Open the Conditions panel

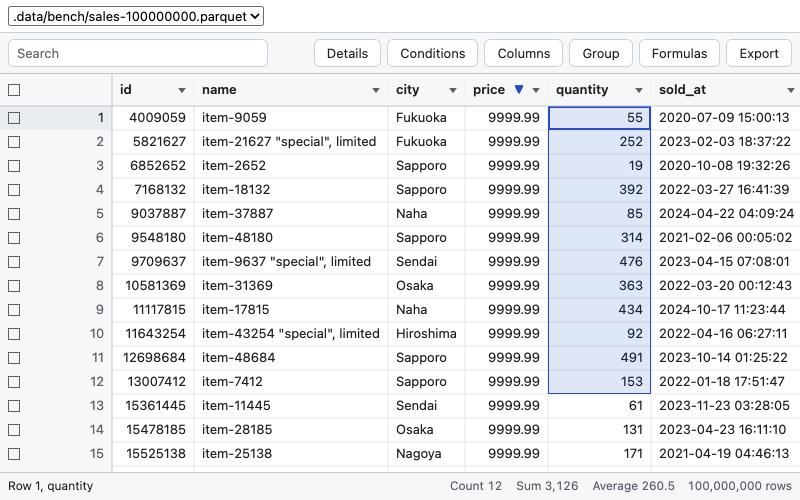pyautogui.click(x=433, y=53)
